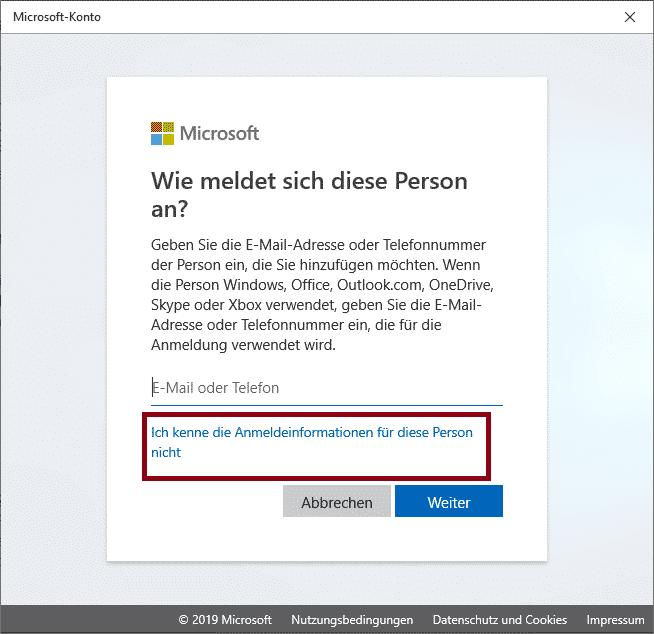Click the red square of the Microsoft logo
This screenshot has width=654, height=634.
tap(156, 127)
